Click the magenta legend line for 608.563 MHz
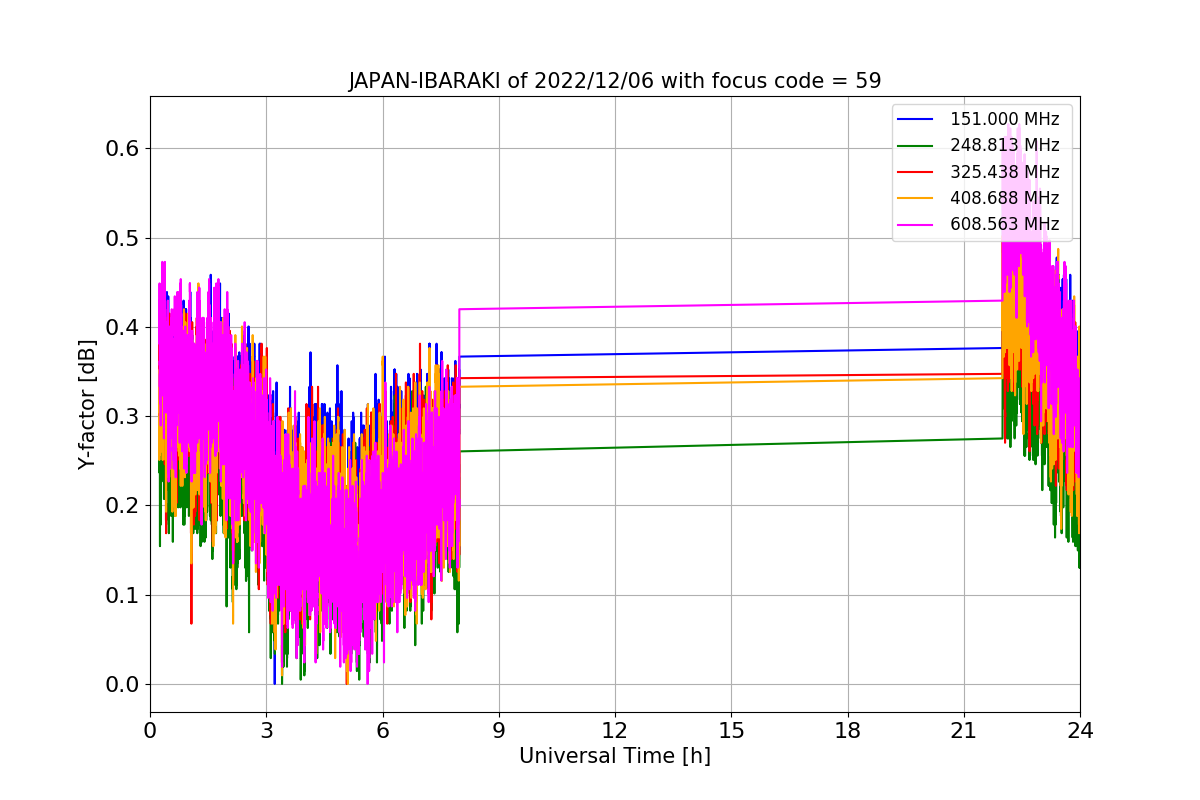The image size is (1200, 800). (916, 225)
